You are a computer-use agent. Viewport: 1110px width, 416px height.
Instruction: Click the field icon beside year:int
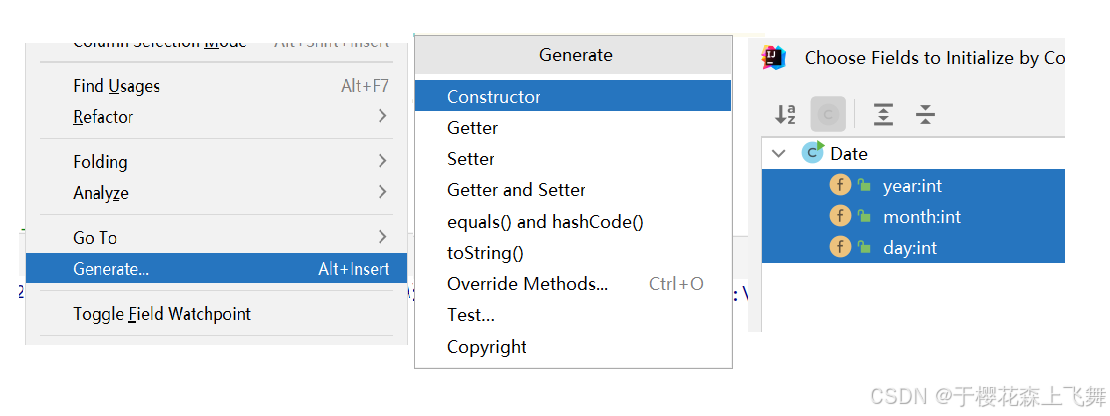840,185
